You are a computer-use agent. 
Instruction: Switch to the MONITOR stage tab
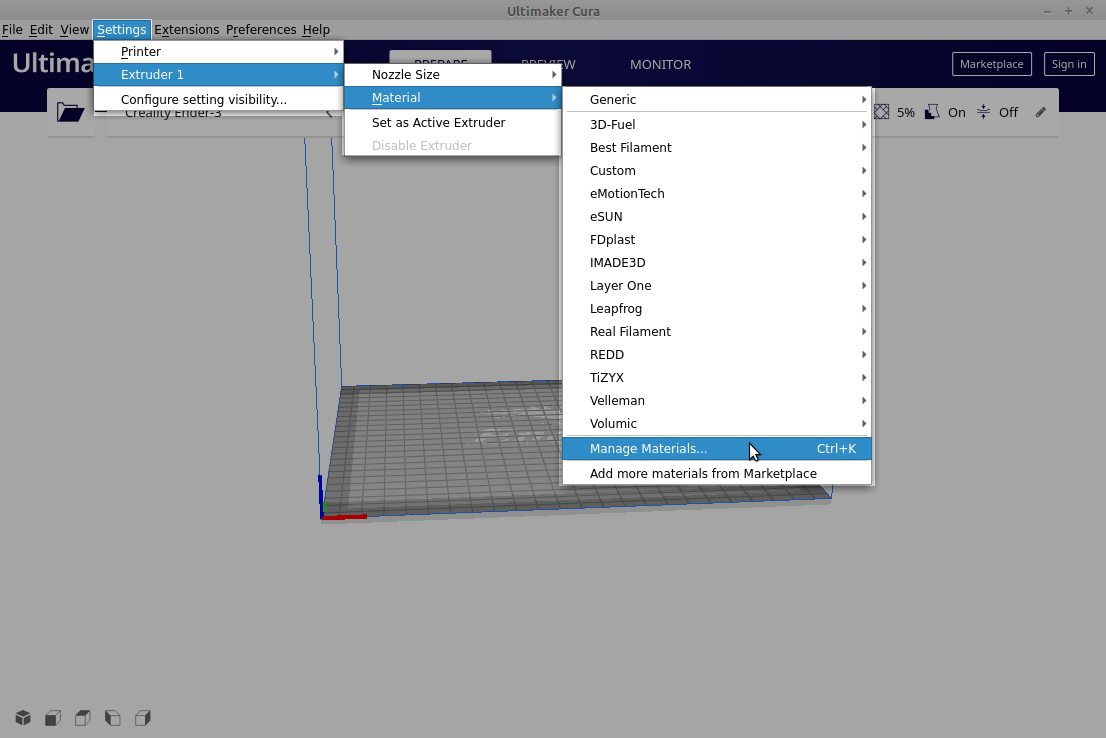660,64
